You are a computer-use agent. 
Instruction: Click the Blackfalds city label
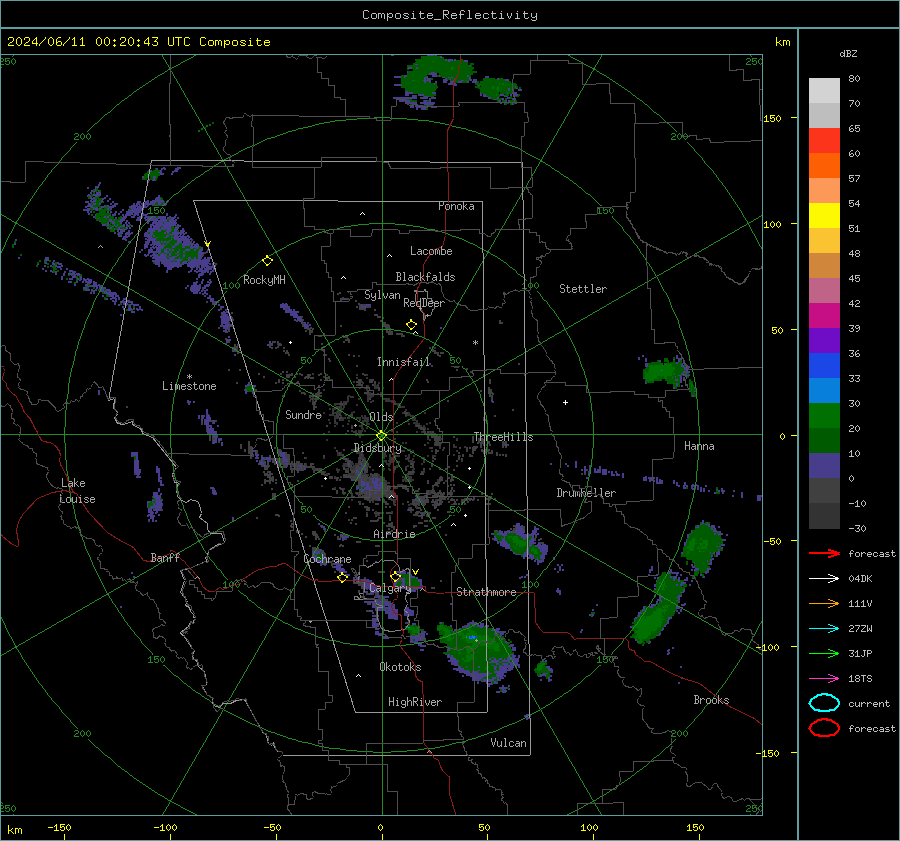point(425,277)
